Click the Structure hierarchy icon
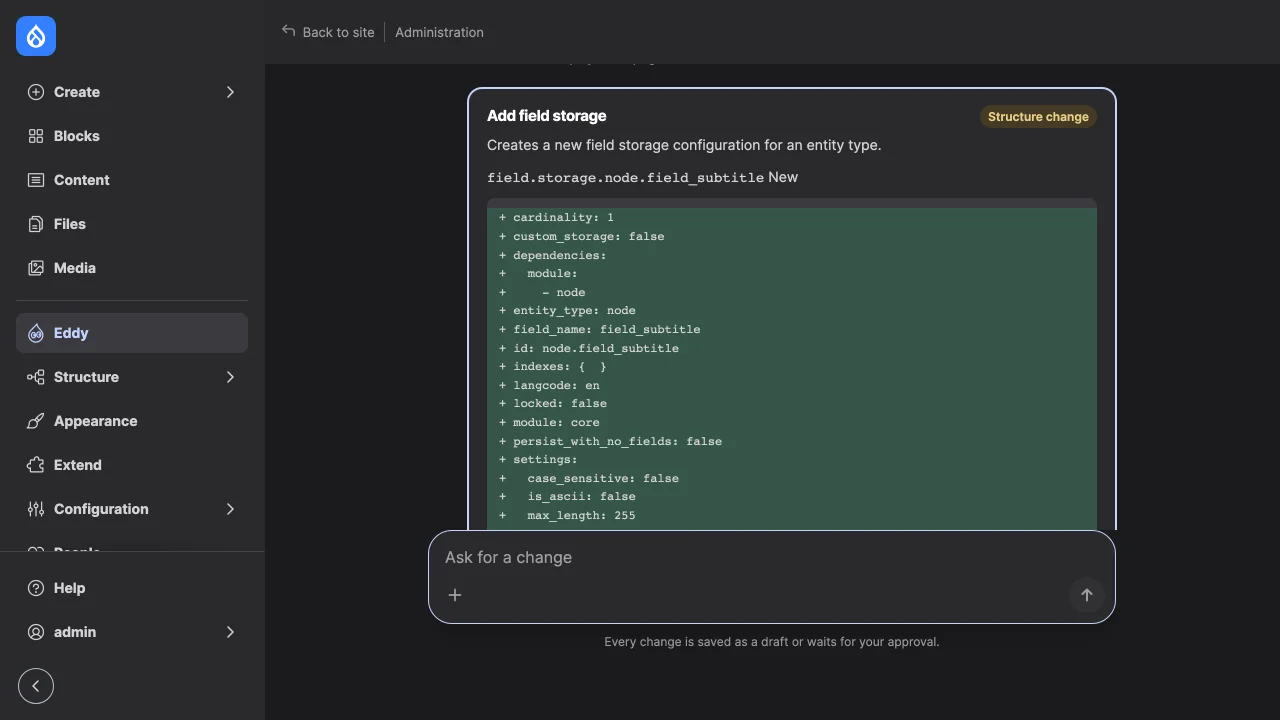Image resolution: width=1280 pixels, height=720 pixels. [36, 377]
